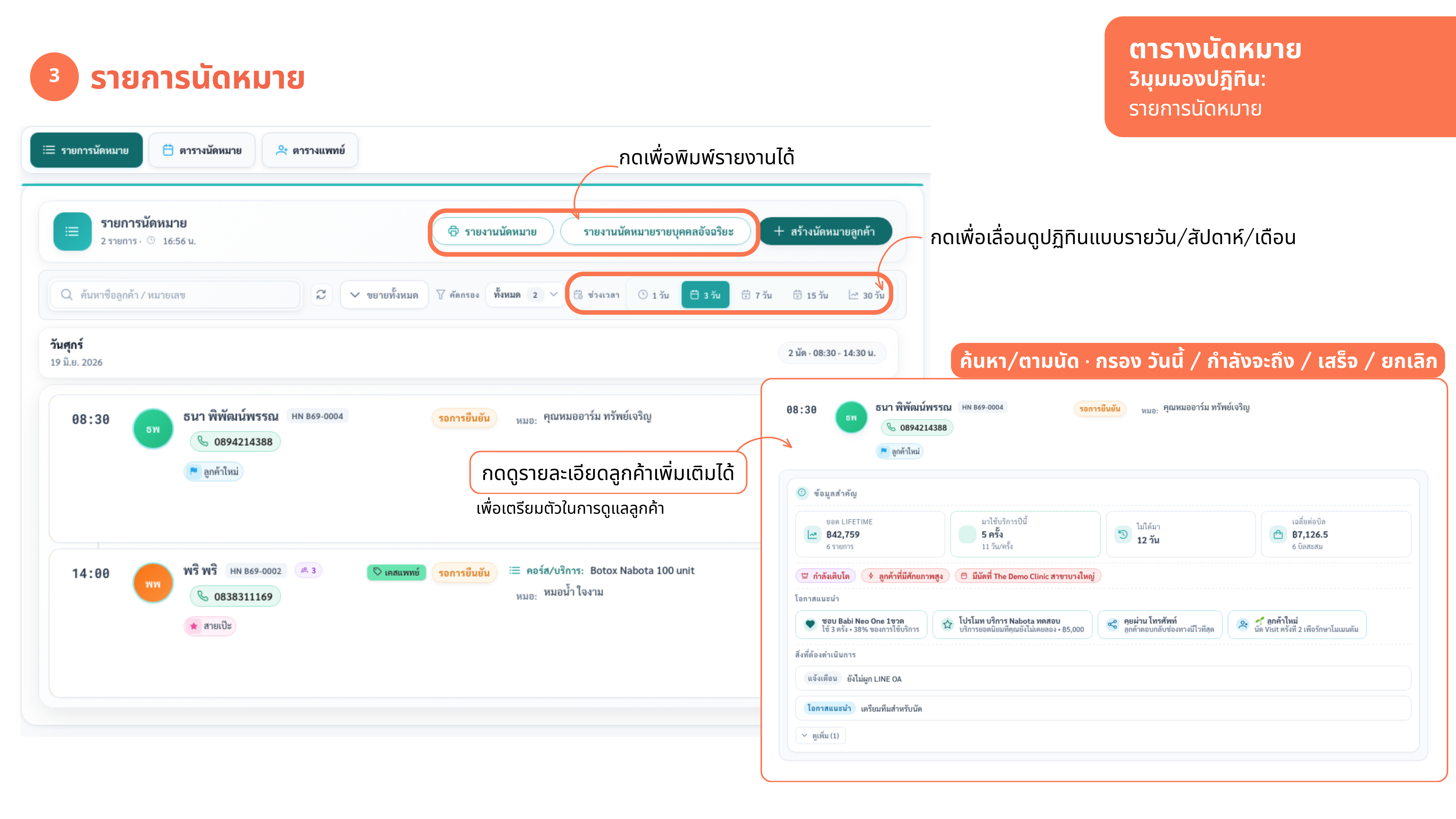Click the phone icon beside 0894214388 in the list
The width and height of the screenshot is (1456, 819).
click(202, 441)
